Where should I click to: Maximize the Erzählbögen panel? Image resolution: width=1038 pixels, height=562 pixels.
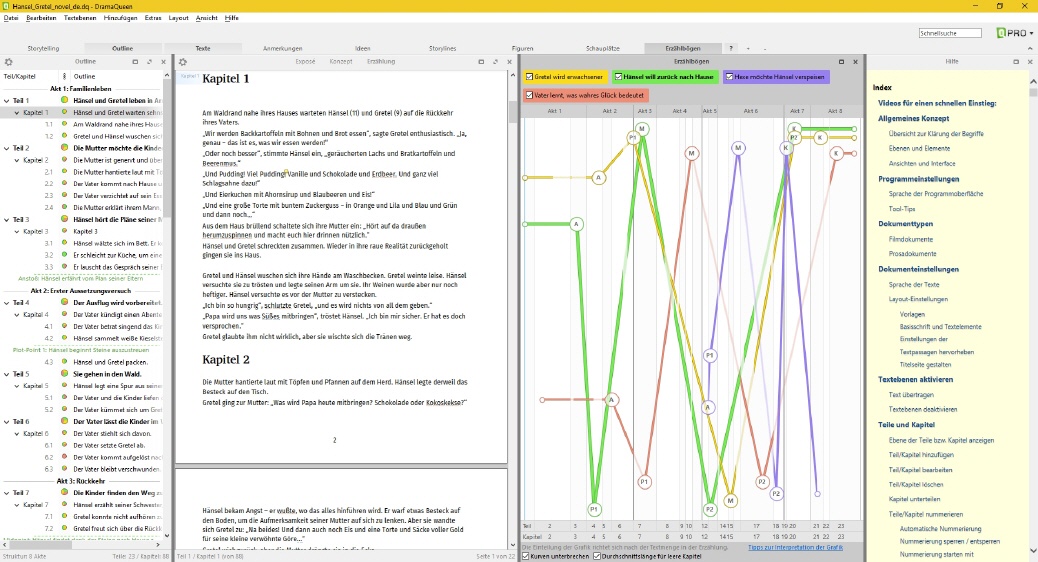click(x=841, y=62)
